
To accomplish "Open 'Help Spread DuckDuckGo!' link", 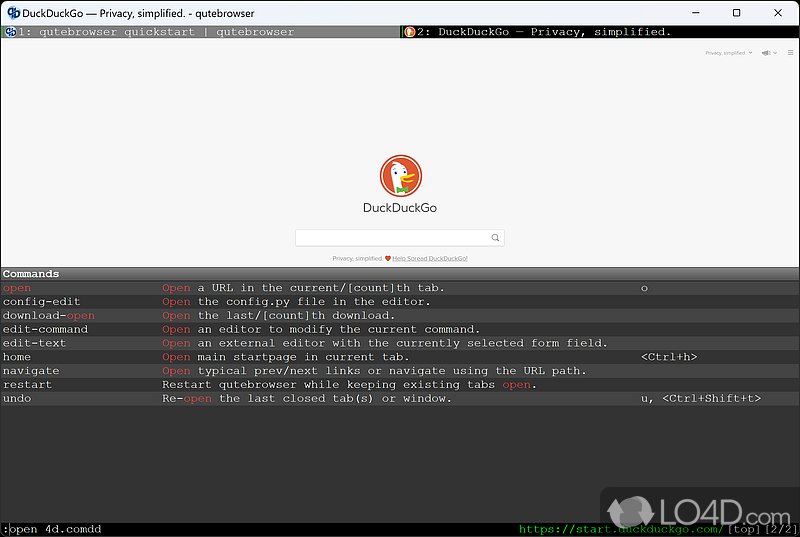I will pyautogui.click(x=430, y=259).
